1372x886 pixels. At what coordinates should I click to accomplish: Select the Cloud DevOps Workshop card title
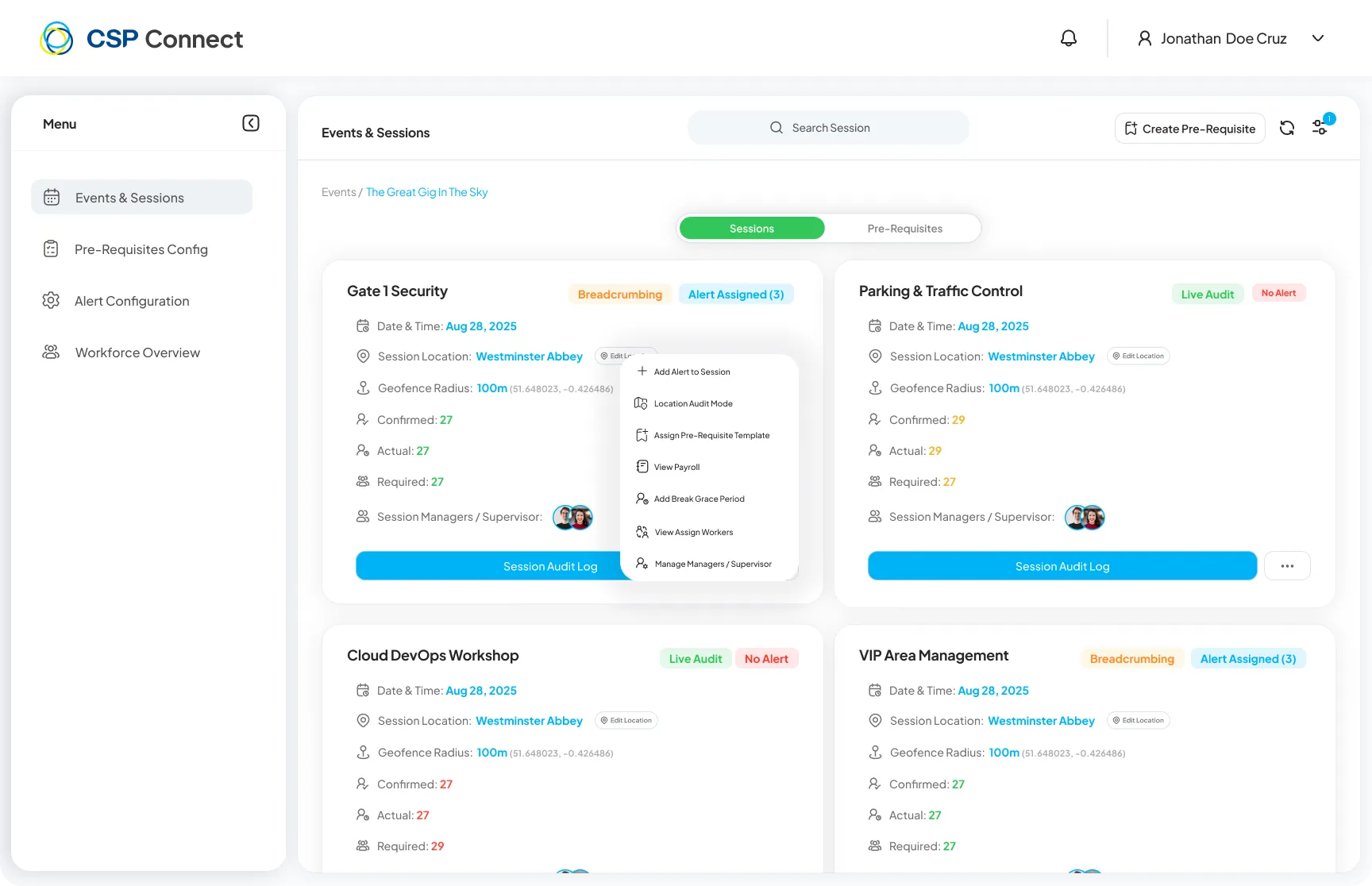click(x=433, y=656)
